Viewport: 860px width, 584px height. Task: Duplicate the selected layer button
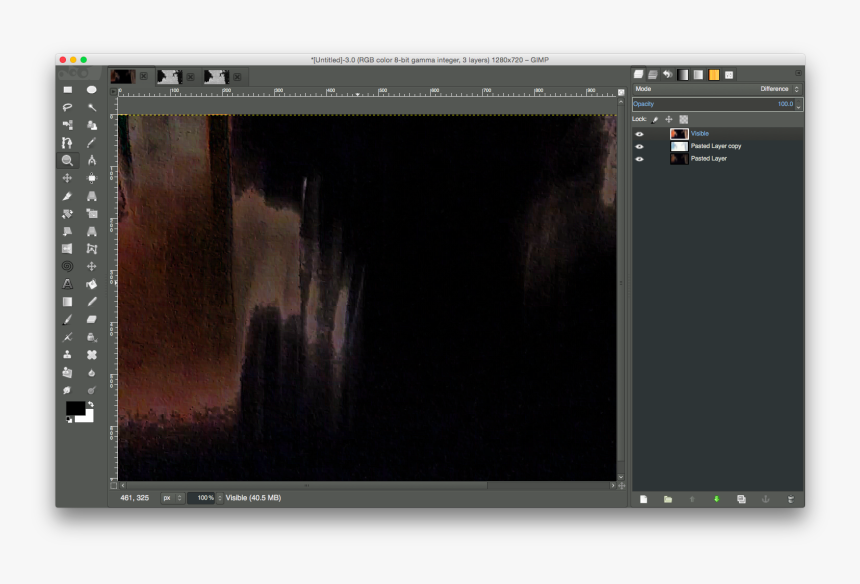[x=741, y=499]
